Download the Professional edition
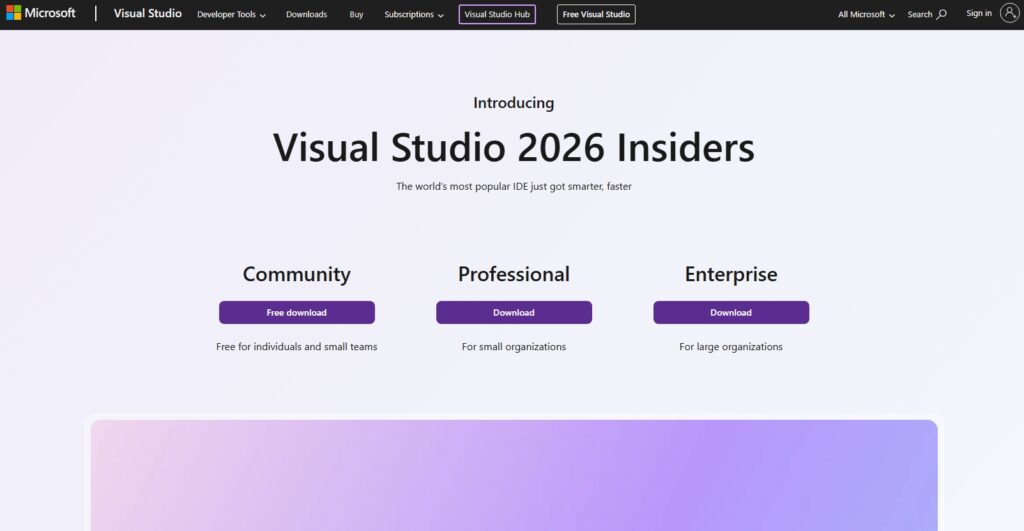1024x531 pixels. click(x=513, y=313)
